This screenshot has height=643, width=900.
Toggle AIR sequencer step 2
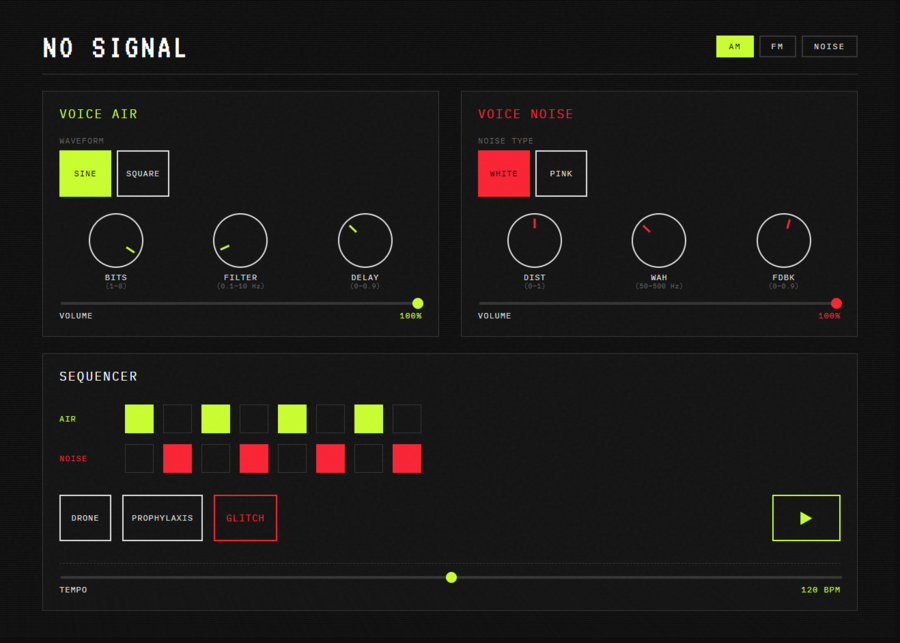click(177, 419)
